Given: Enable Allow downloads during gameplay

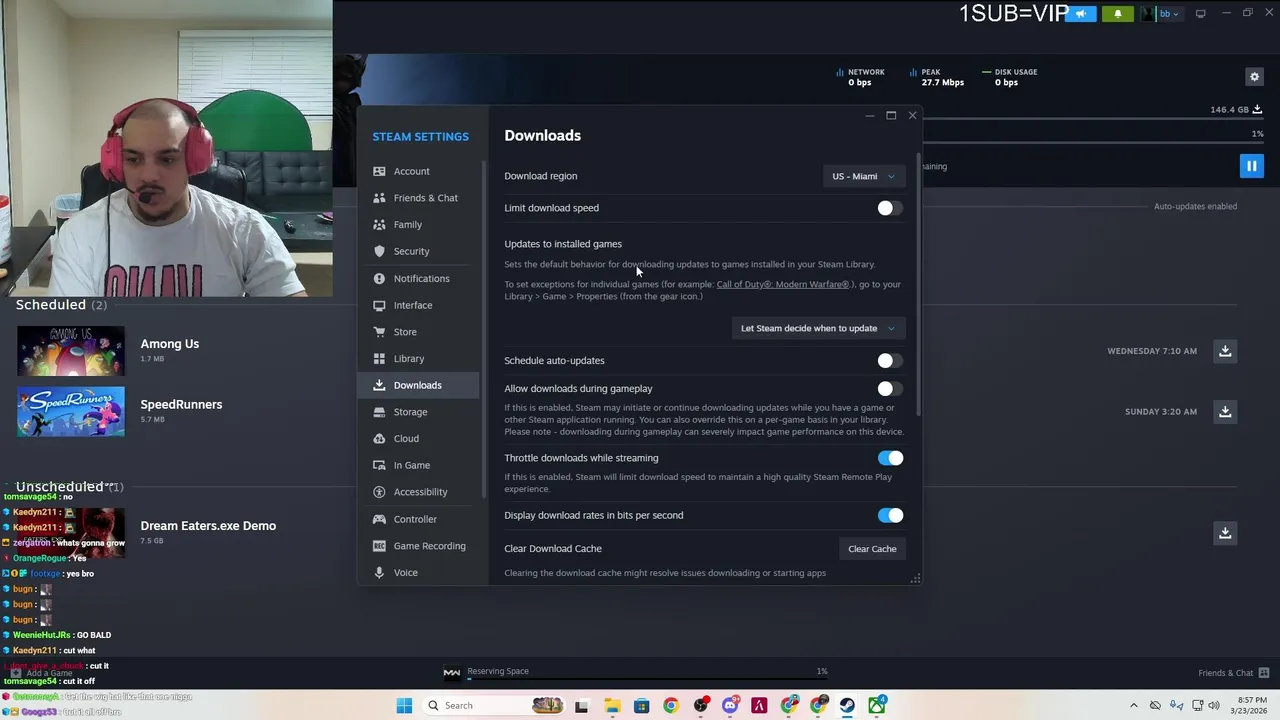Looking at the screenshot, I should point(889,388).
